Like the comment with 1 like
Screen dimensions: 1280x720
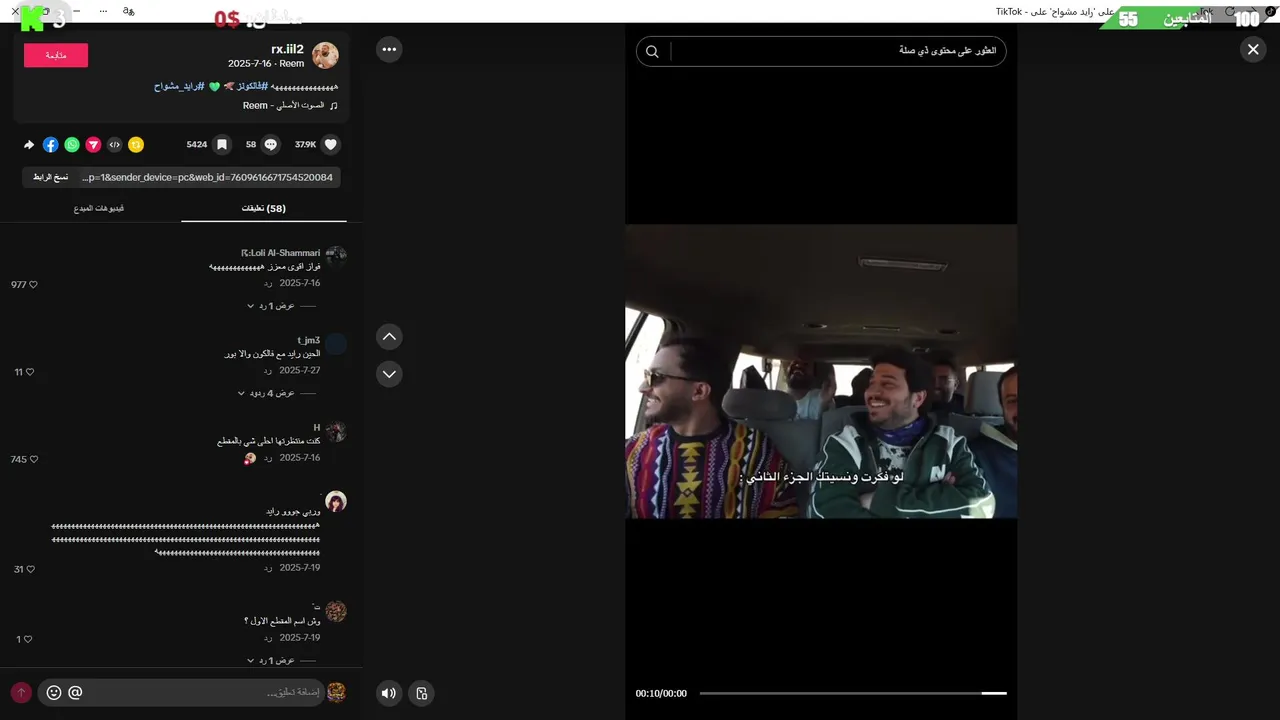(x=27, y=639)
